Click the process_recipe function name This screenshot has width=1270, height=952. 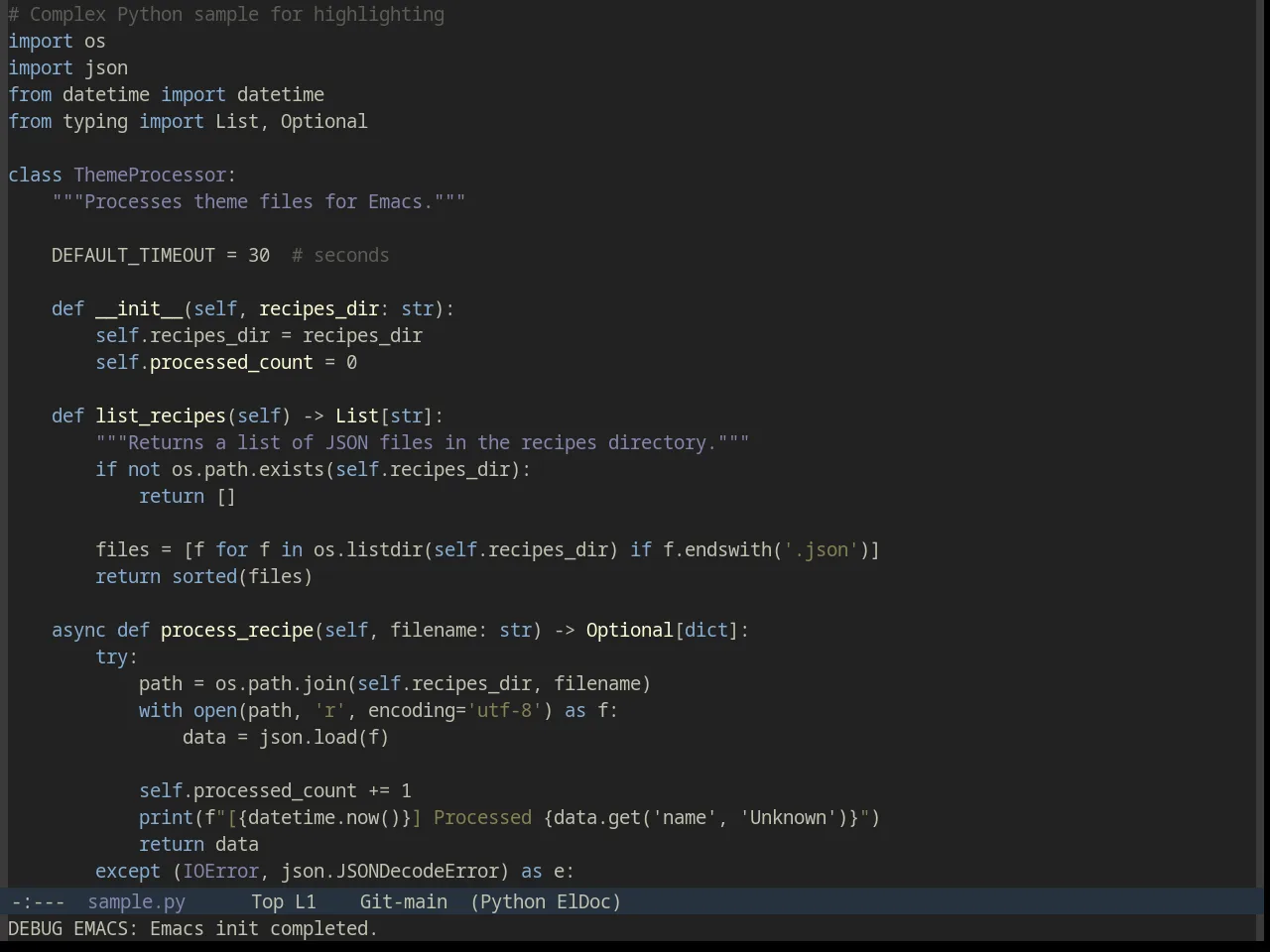click(x=237, y=630)
